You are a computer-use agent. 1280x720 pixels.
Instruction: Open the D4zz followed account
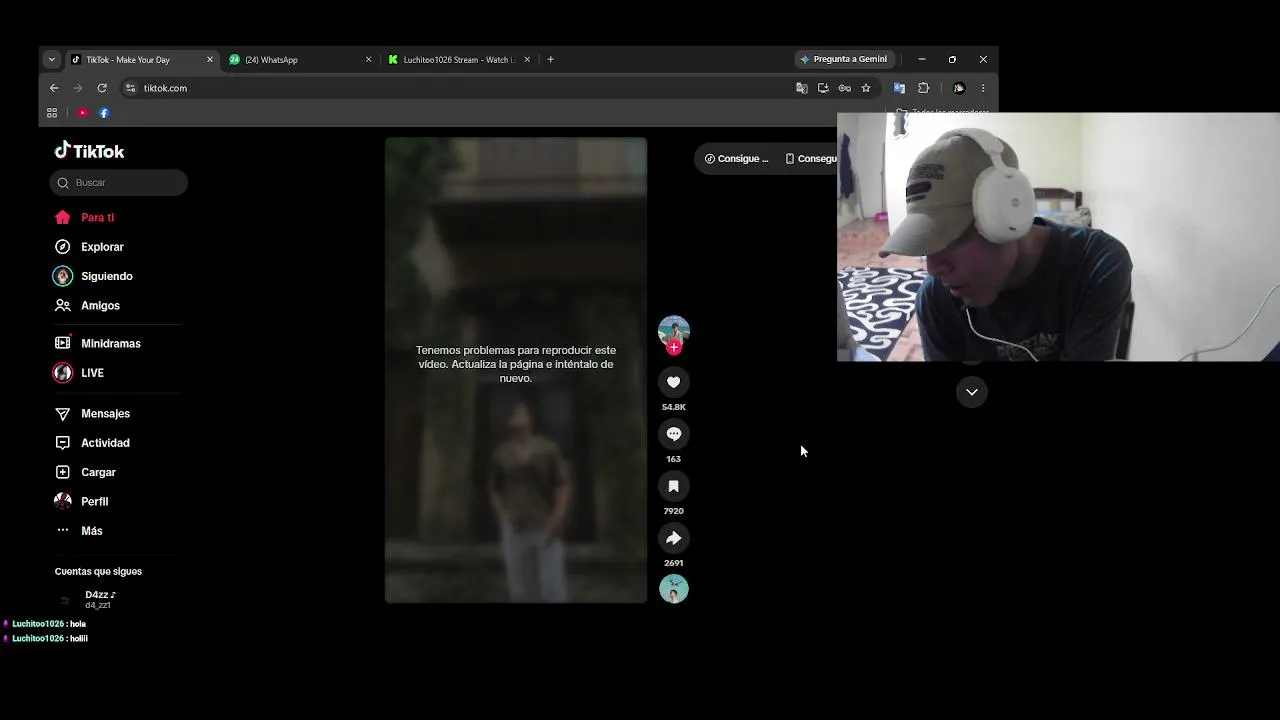(x=100, y=599)
